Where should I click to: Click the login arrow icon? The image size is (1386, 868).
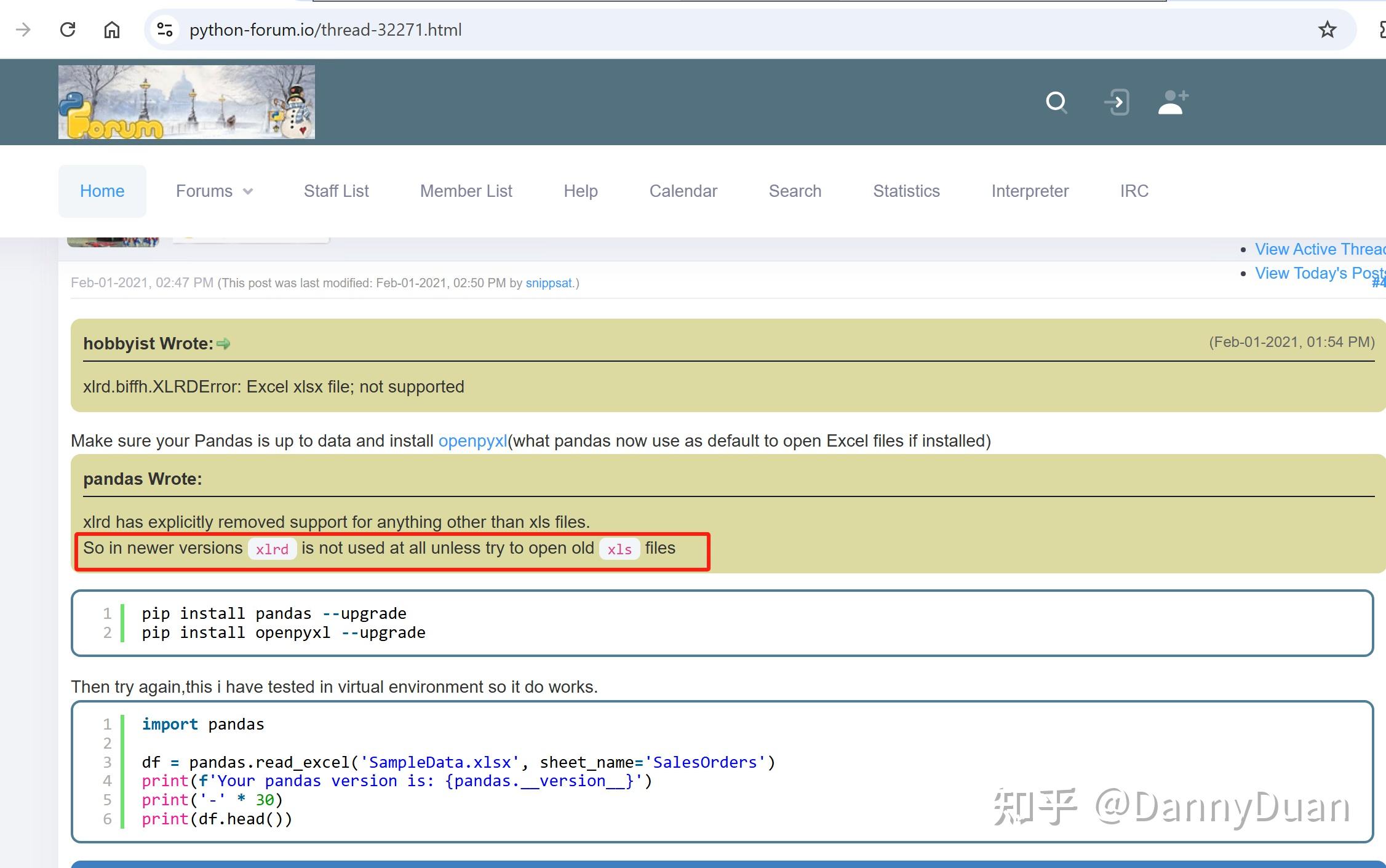1117,102
